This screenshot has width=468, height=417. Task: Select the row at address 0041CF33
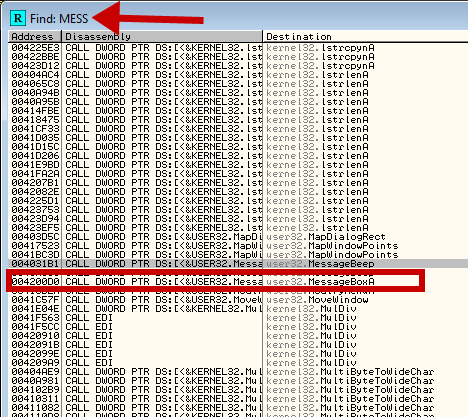click(238, 129)
